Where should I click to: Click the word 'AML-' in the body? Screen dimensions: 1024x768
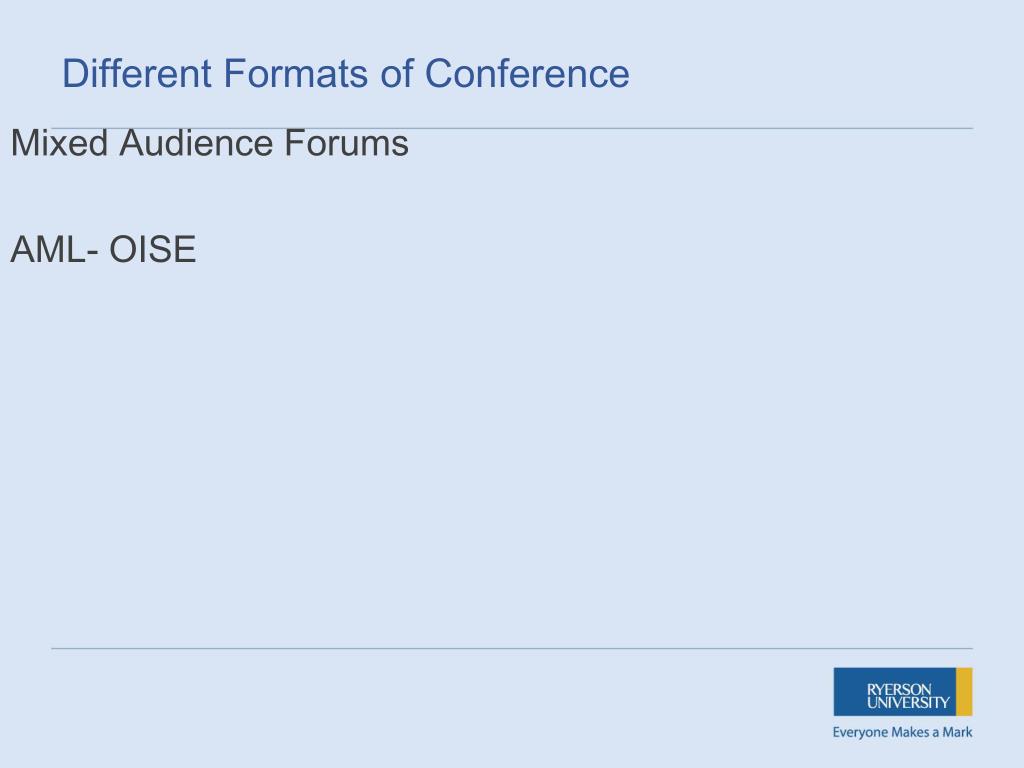[55, 249]
